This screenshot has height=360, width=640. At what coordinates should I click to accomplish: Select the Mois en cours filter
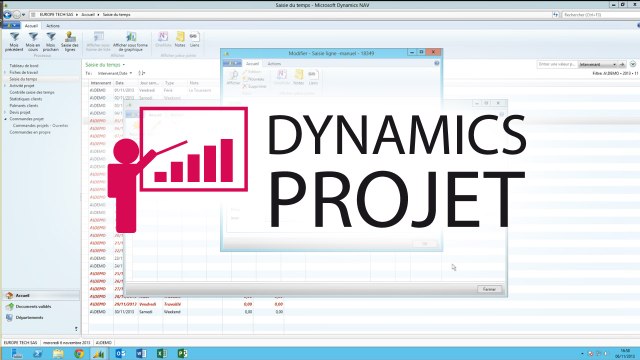(33, 42)
